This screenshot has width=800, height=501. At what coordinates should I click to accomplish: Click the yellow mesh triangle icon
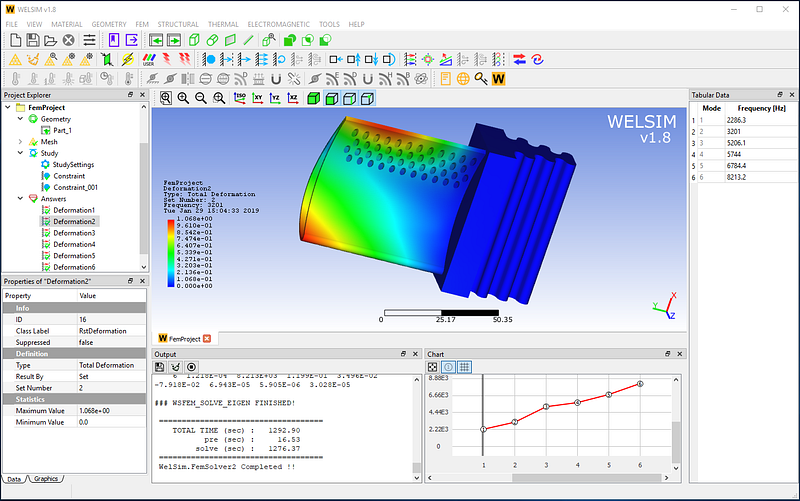[15, 60]
